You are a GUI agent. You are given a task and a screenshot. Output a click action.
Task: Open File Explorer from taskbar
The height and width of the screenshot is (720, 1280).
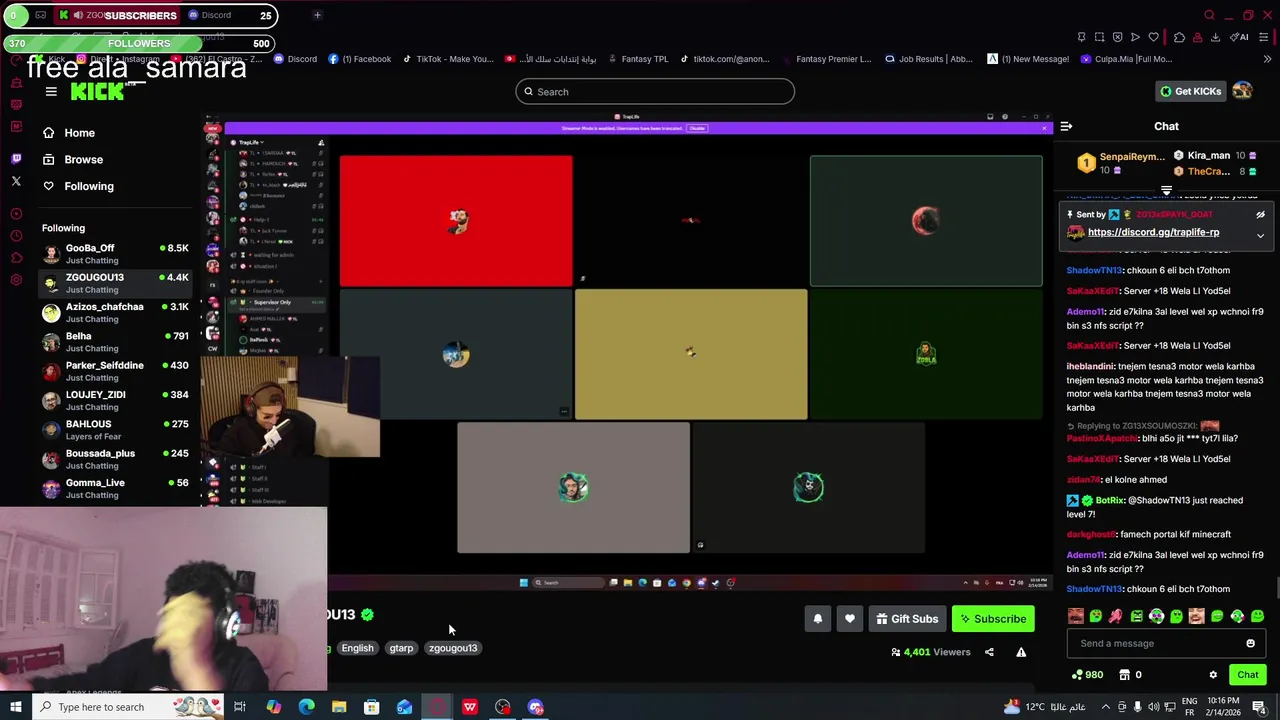[x=339, y=707]
